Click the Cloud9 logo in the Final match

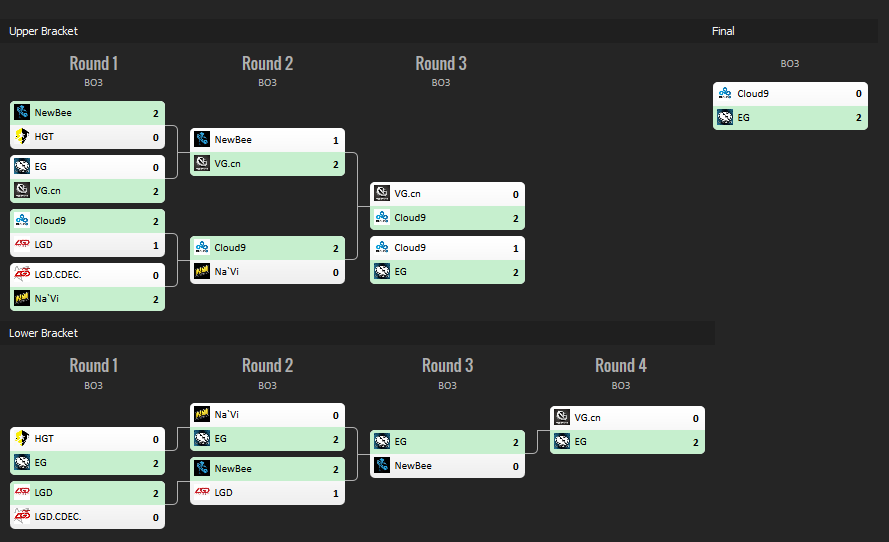724,93
